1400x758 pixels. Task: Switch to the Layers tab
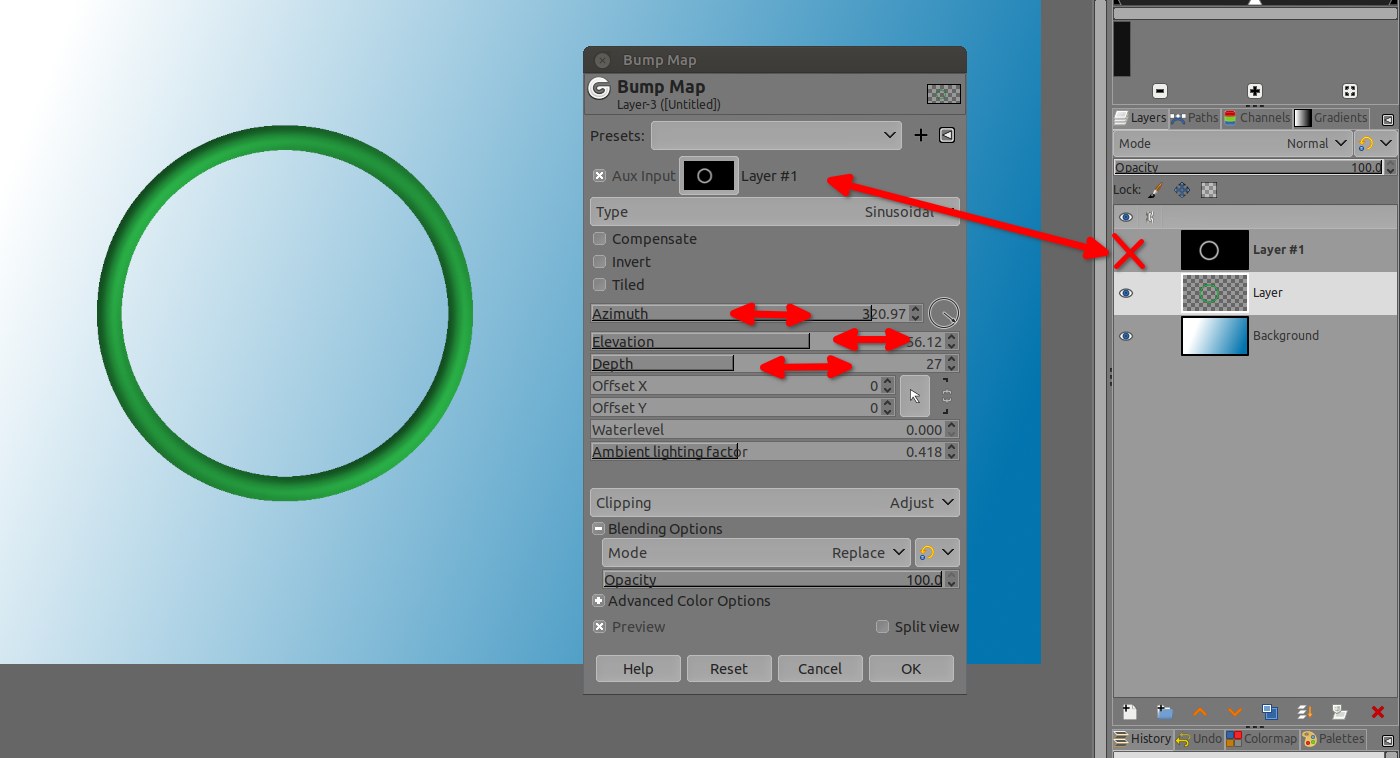tap(1141, 118)
